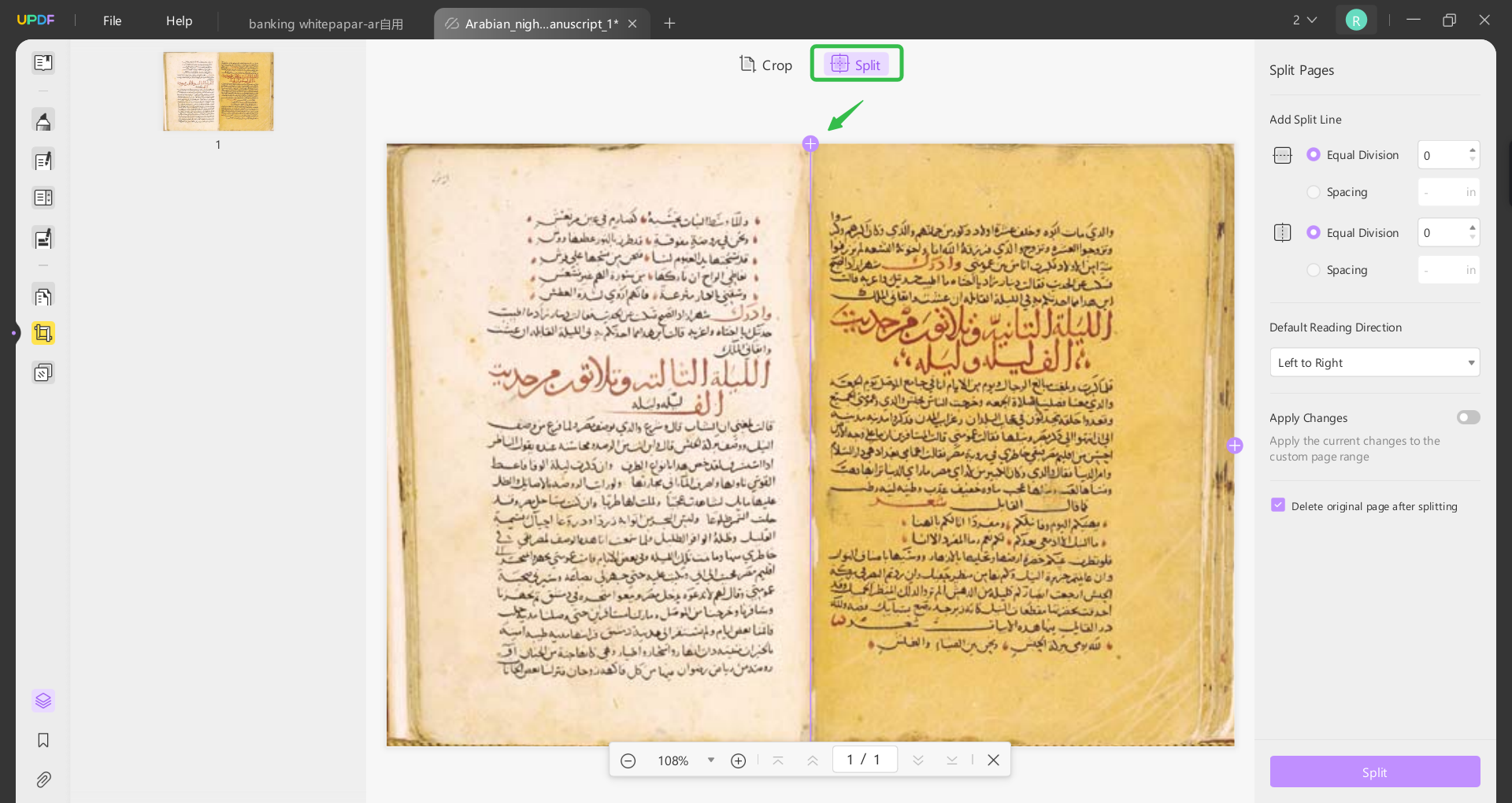Viewport: 1512px width, 803px height.
Task: Click the vertical split line plus handle
Action: click(x=810, y=143)
